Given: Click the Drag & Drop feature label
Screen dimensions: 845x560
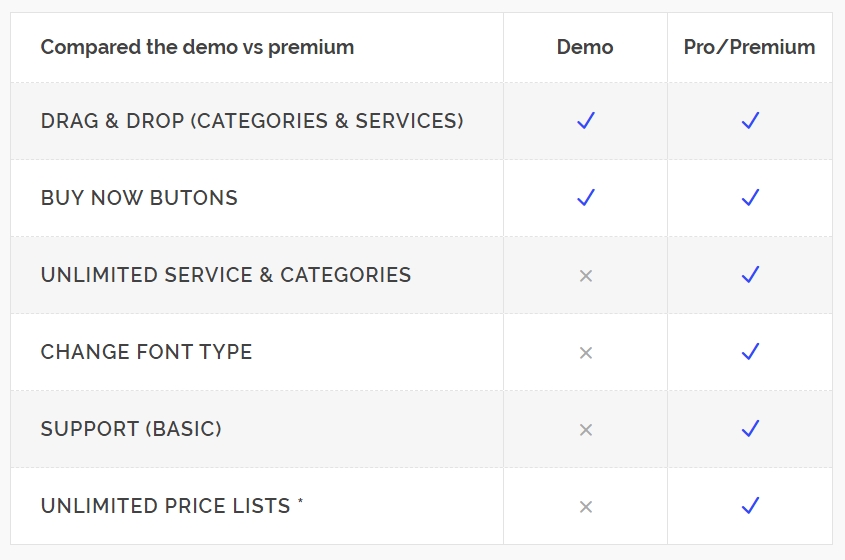Looking at the screenshot, I should click(252, 121).
